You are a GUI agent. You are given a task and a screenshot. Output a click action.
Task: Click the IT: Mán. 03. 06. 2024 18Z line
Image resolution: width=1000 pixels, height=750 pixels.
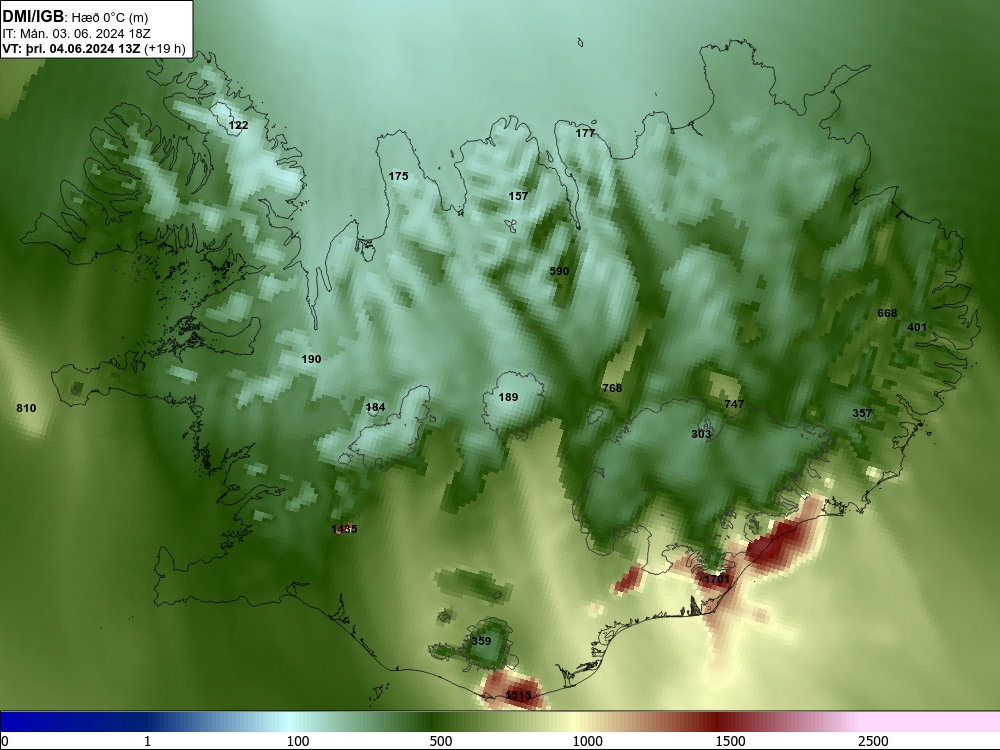pyautogui.click(x=77, y=34)
